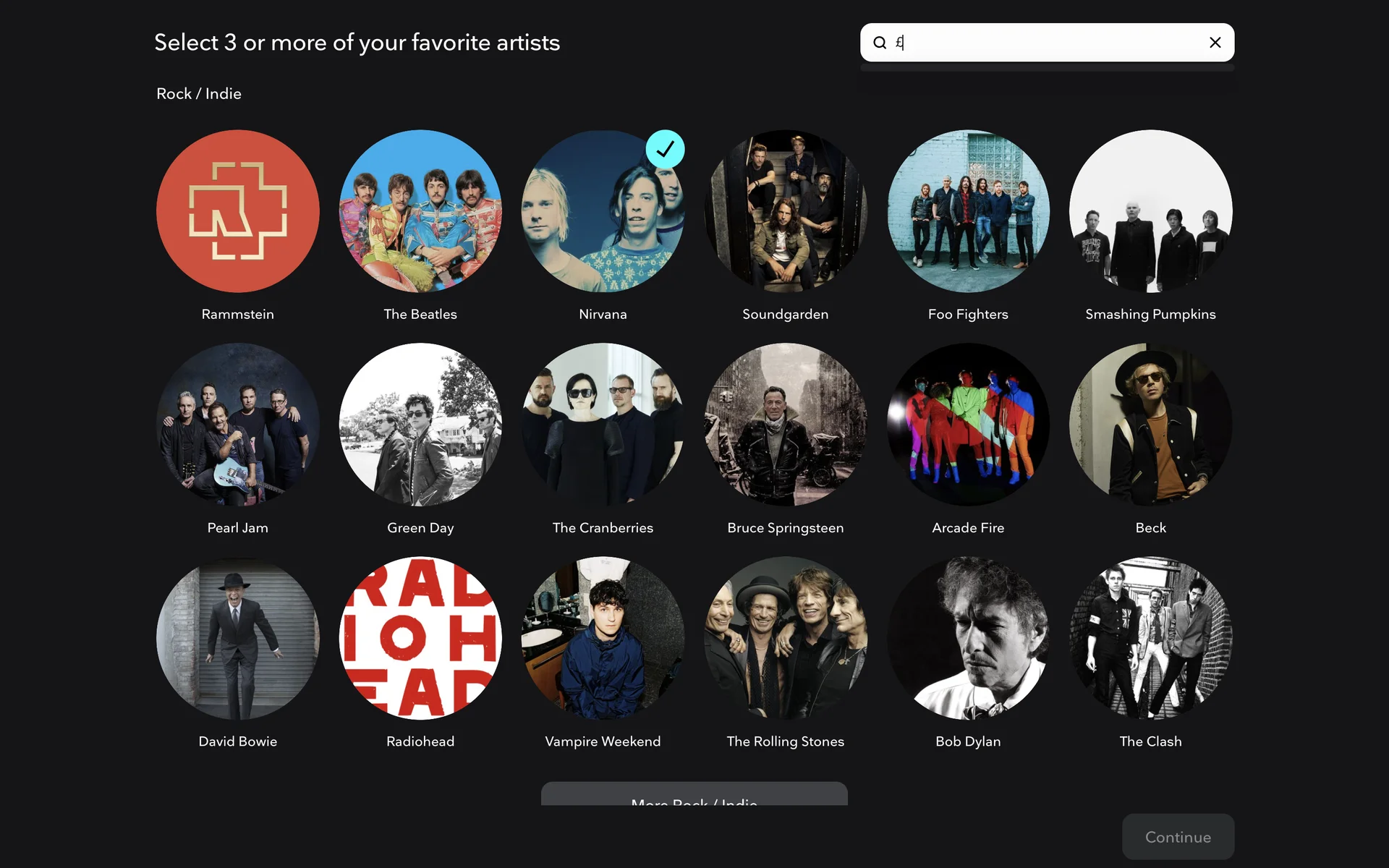
Task: Click inside the artist search field
Action: tap(1049, 43)
